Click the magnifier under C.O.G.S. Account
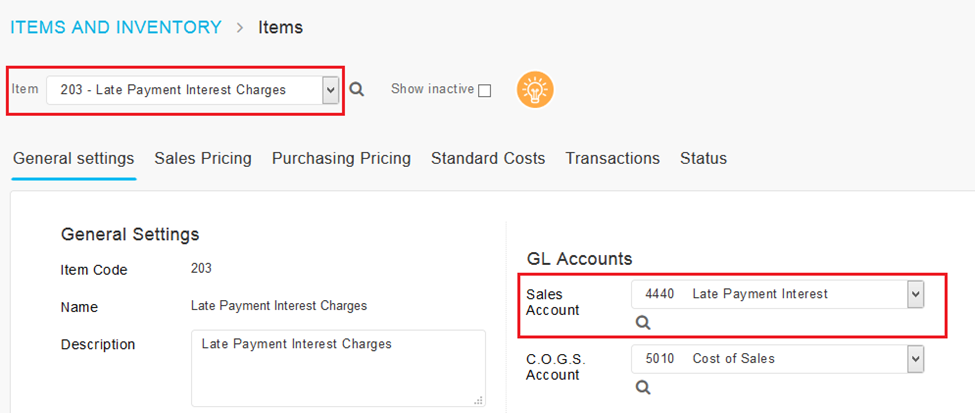This screenshot has height=413, width=975. pos(643,387)
